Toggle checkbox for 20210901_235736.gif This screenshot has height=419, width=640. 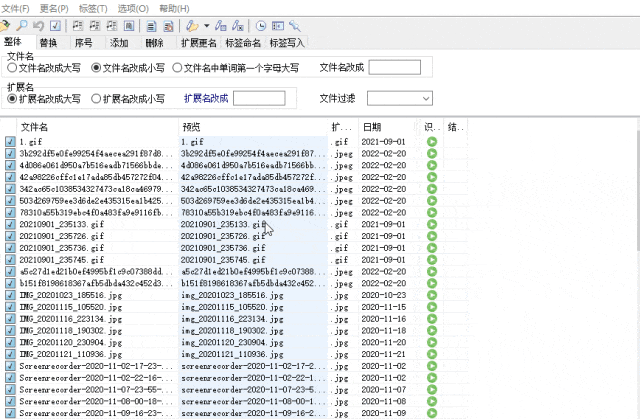pyautogui.click(x=10, y=248)
